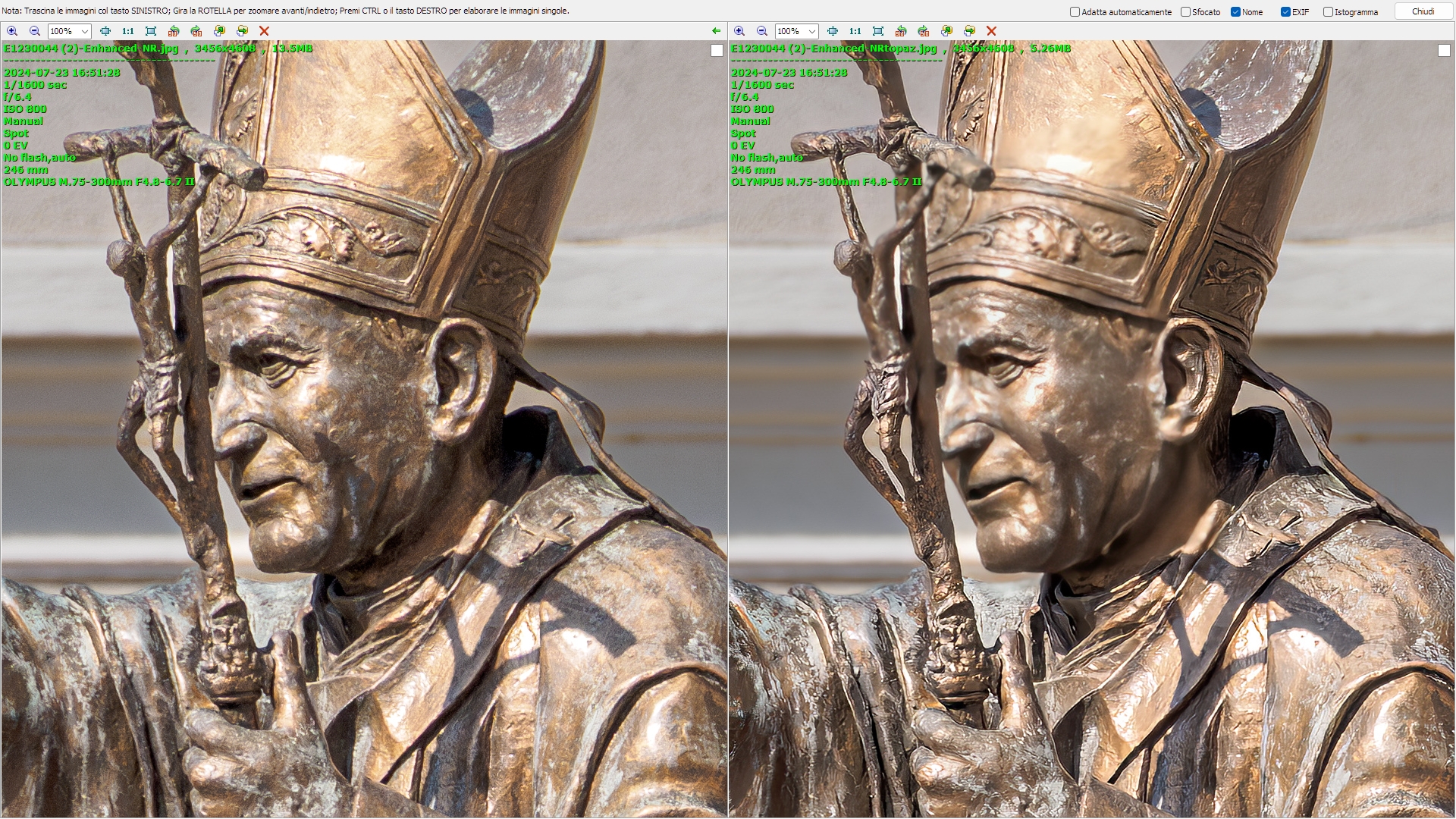Zoom in on the right image panel
The width and height of the screenshot is (1456, 819).
[x=739, y=31]
